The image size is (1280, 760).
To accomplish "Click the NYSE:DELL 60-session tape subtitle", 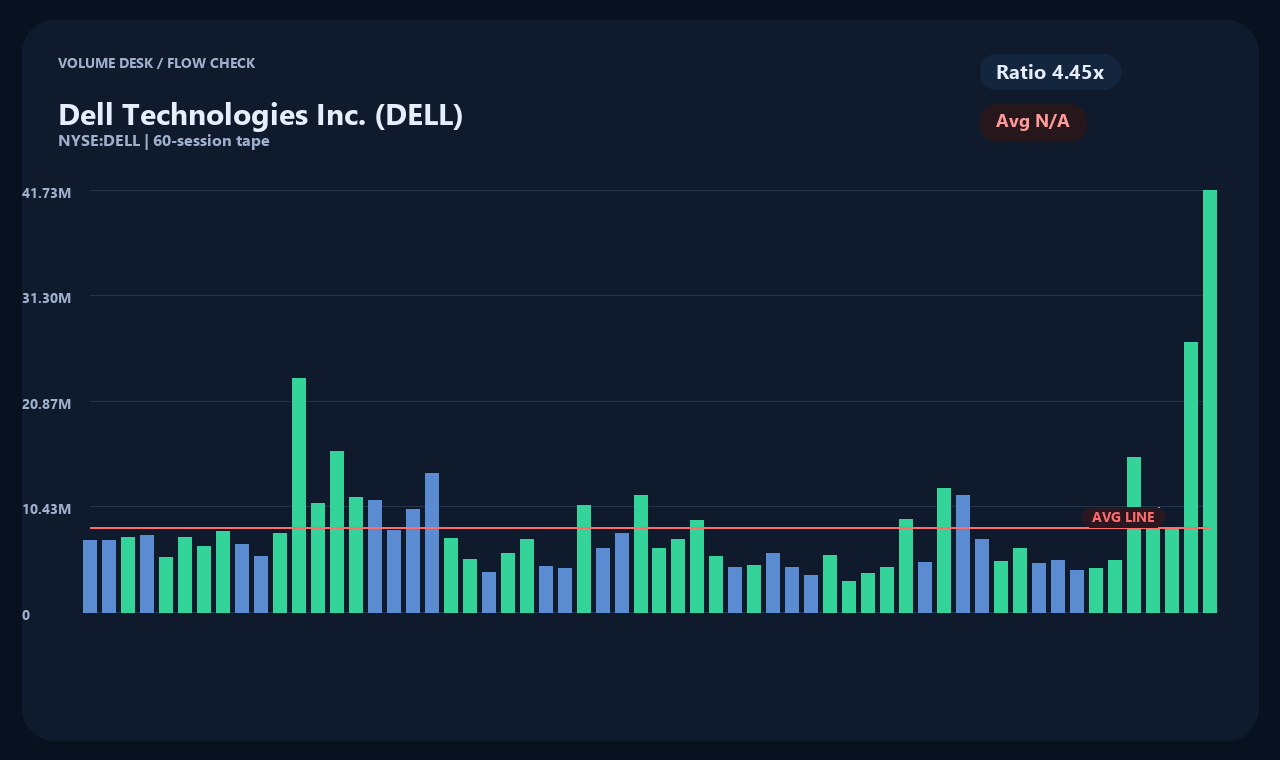I will click(163, 141).
